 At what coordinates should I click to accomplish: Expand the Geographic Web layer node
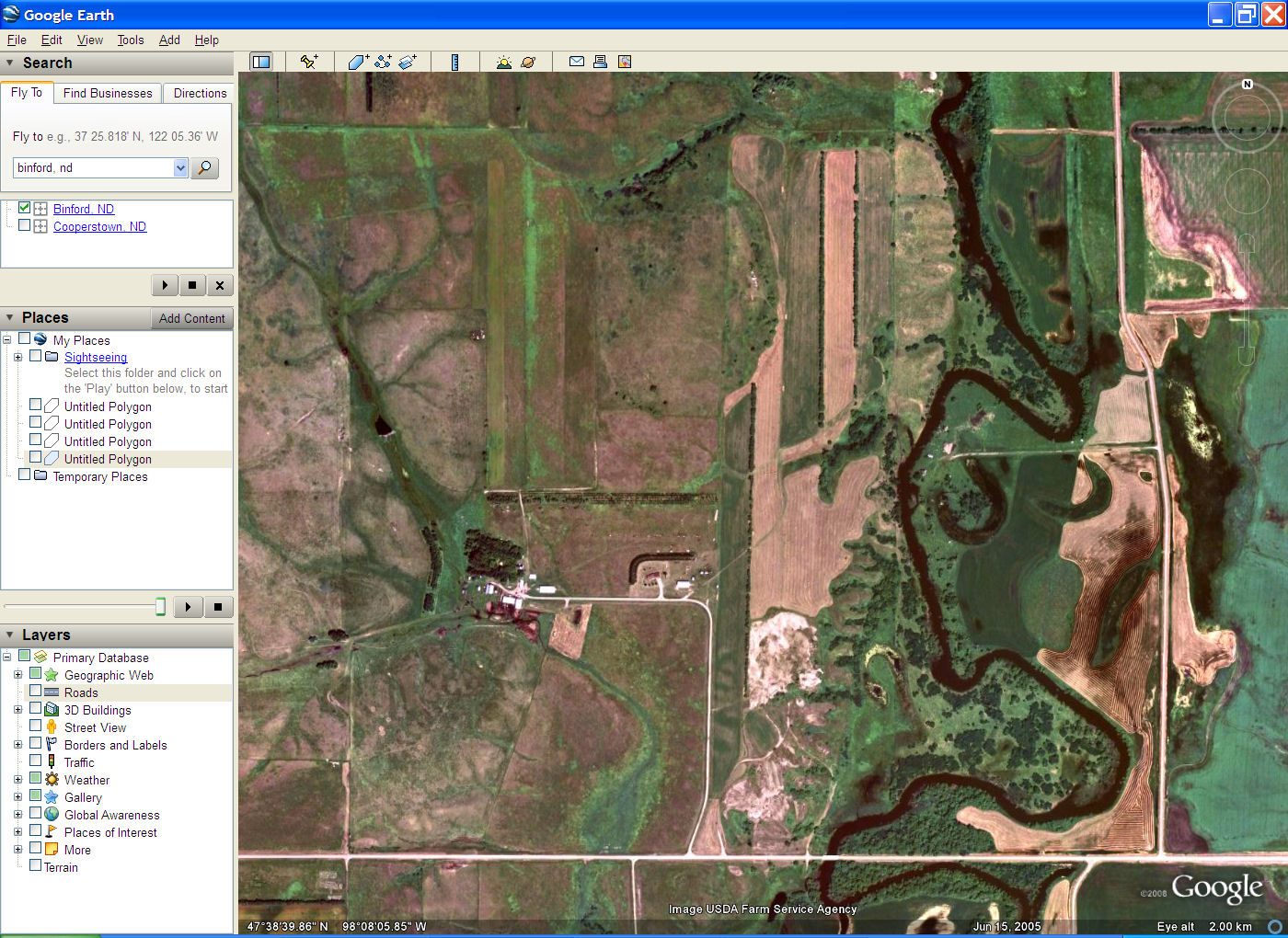point(17,675)
